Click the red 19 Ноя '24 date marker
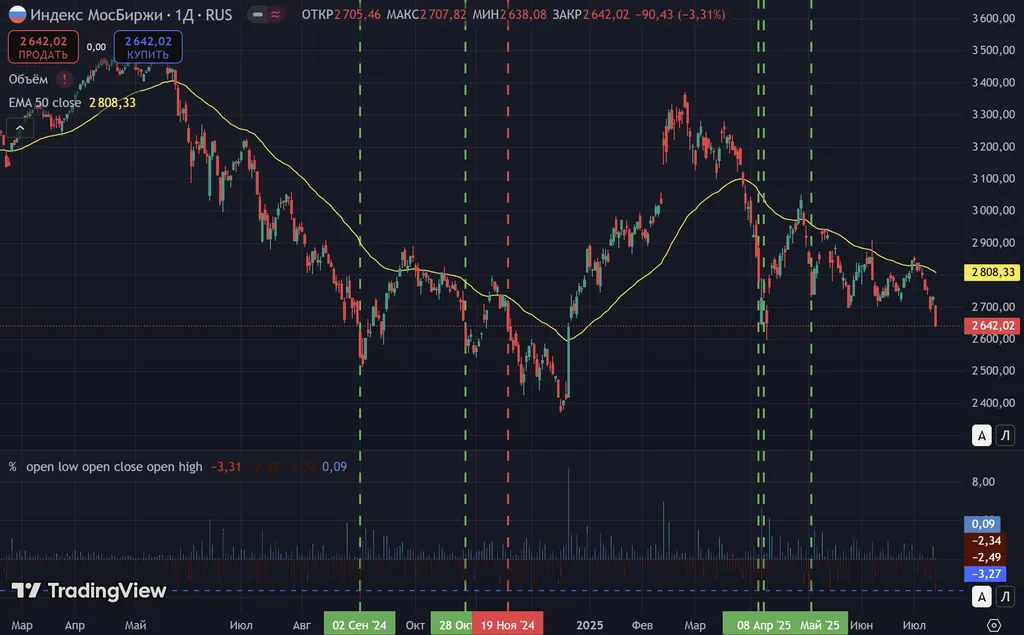The width and height of the screenshot is (1024, 635). tap(507, 625)
